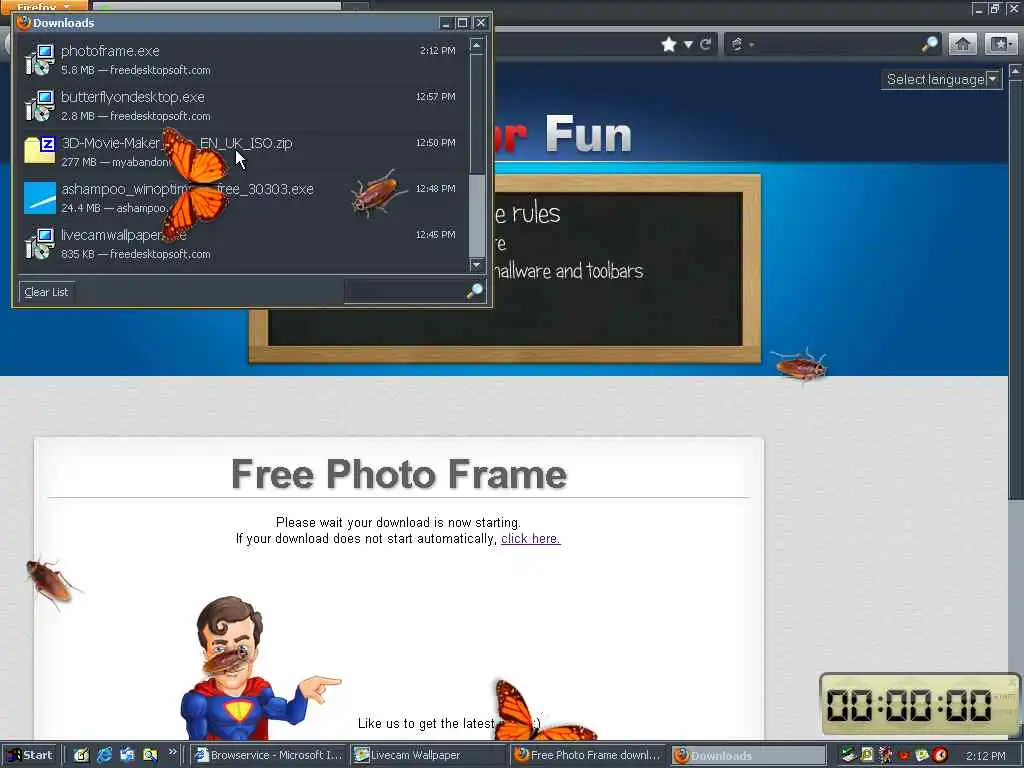The image size is (1024, 768).
Task: Minimize the Downloads window
Action: [x=445, y=23]
